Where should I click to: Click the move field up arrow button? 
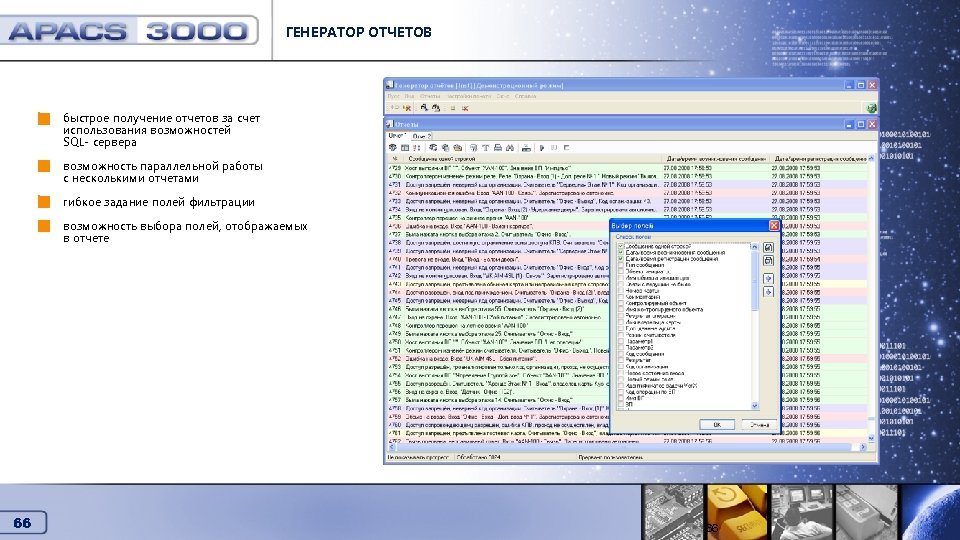pos(768,279)
